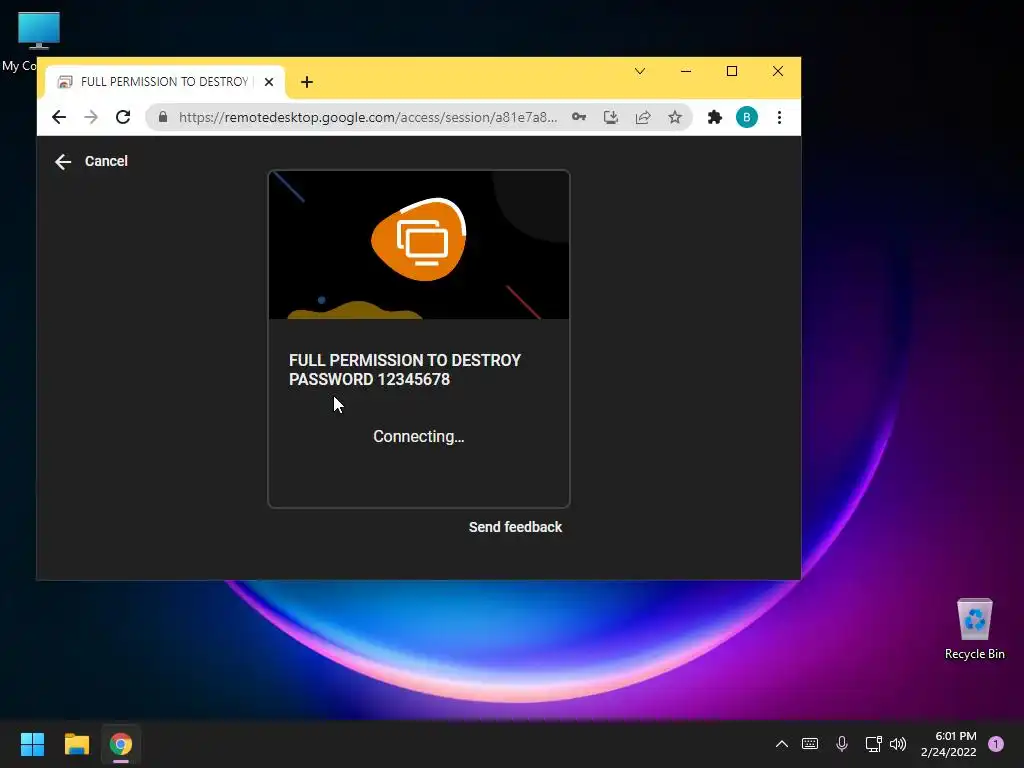Click the FULL PERMISSION TO DESTROY device name
The image size is (1024, 768).
pos(405,370)
